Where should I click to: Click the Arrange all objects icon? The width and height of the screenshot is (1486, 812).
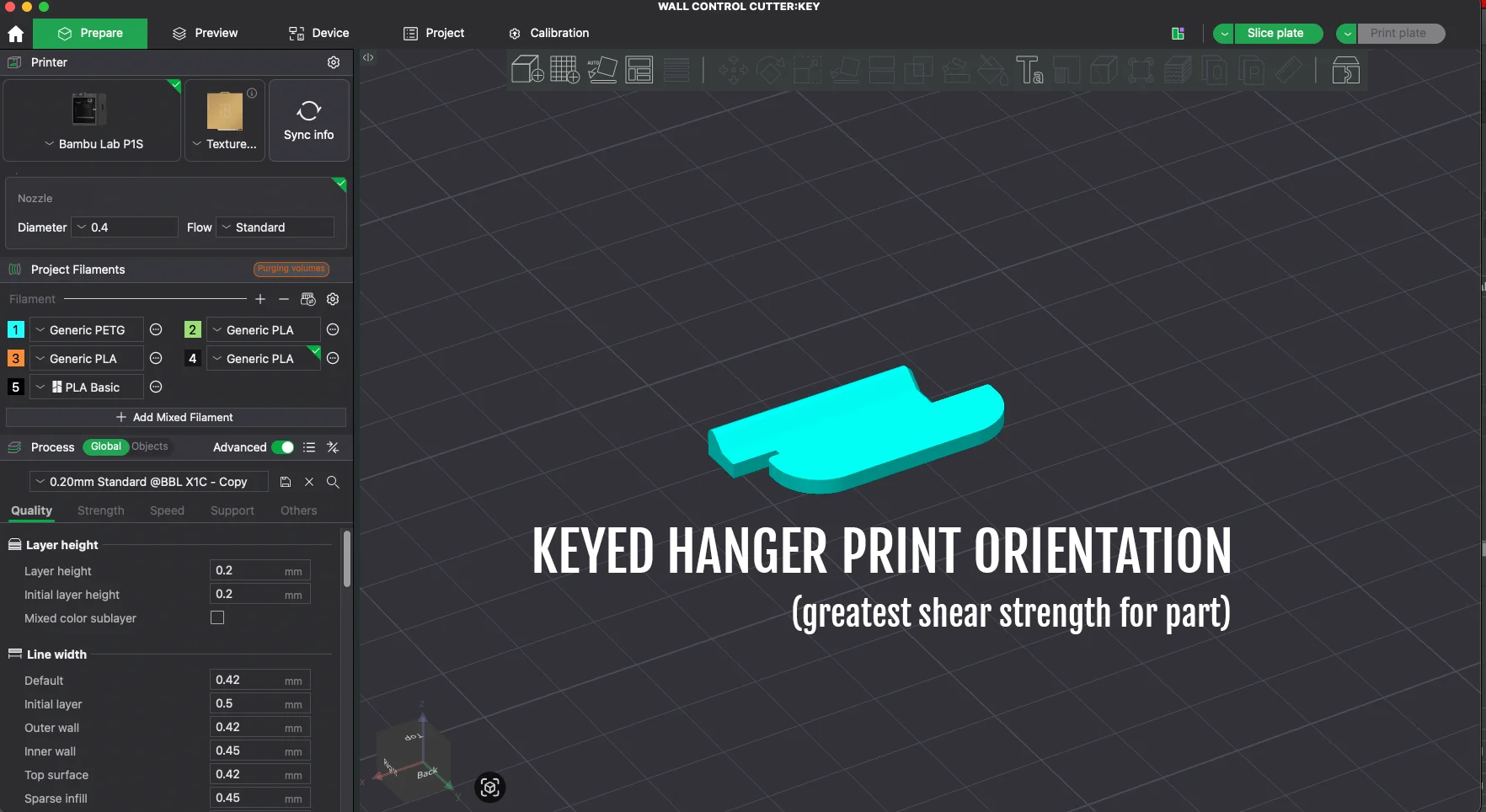click(x=639, y=70)
